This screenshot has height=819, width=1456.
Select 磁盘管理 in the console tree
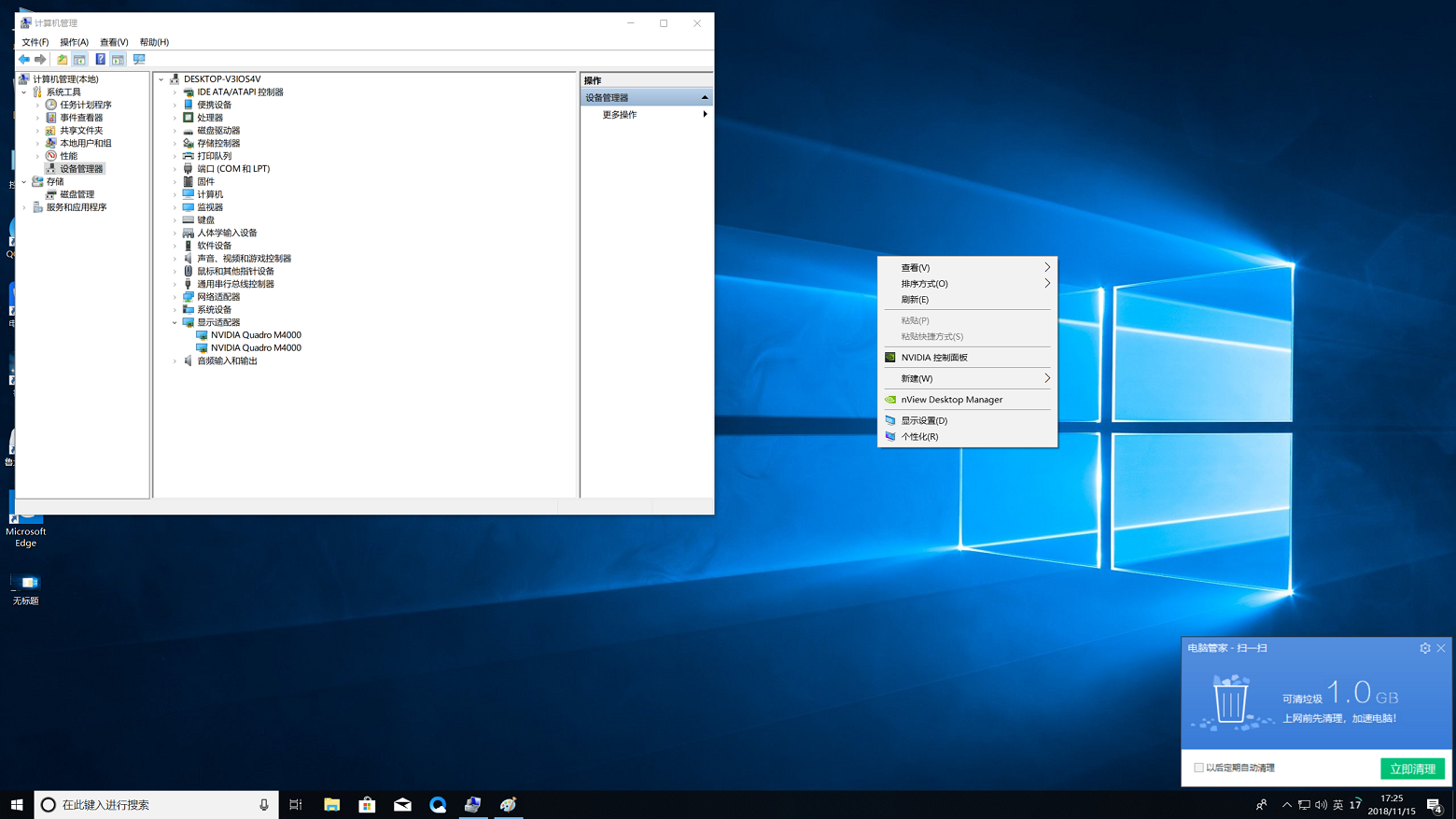click(77, 194)
